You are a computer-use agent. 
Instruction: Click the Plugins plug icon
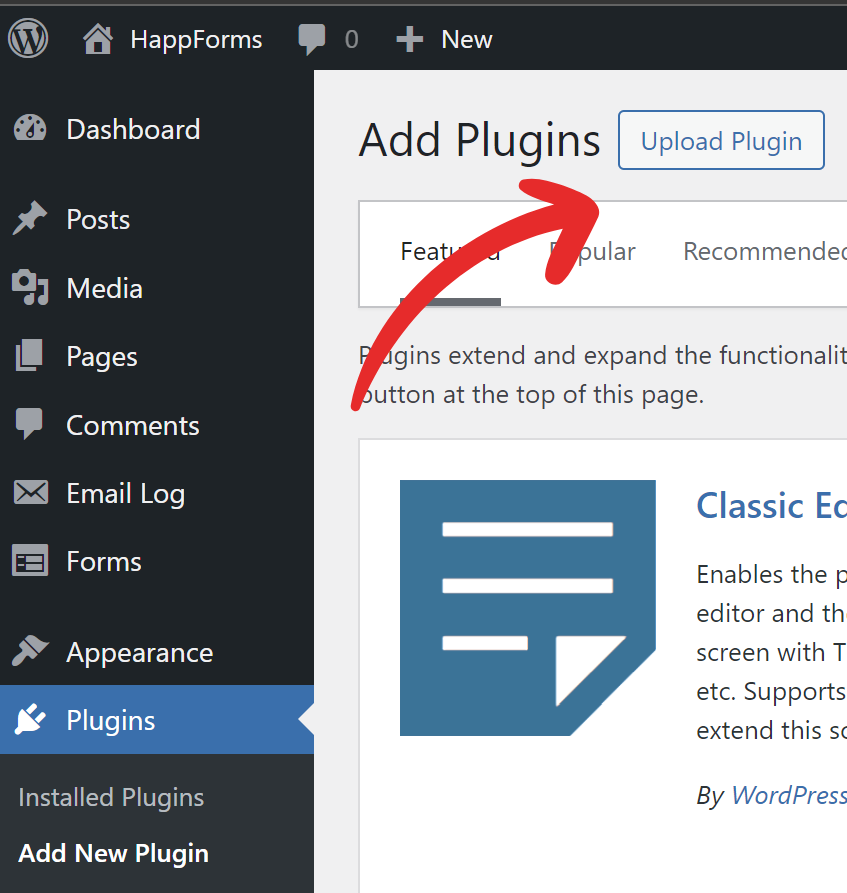point(30,719)
